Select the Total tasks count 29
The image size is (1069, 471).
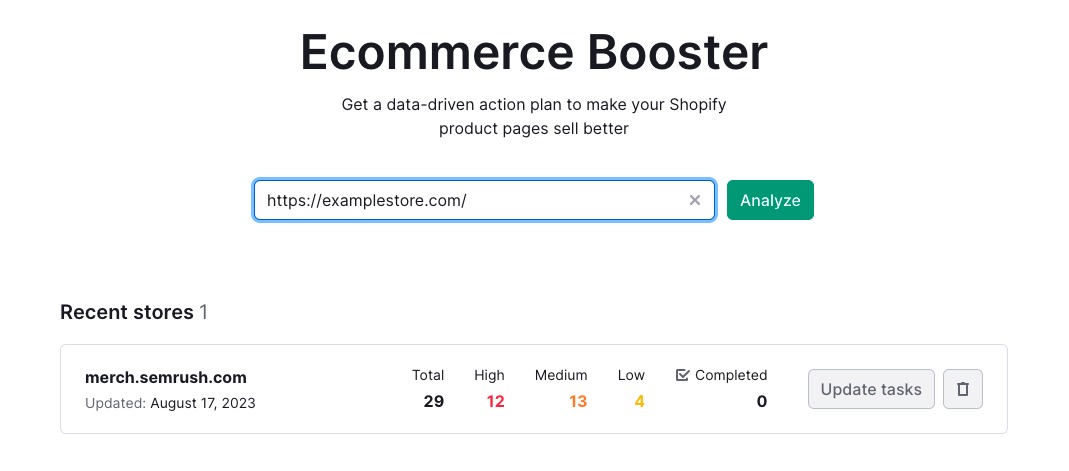(433, 401)
